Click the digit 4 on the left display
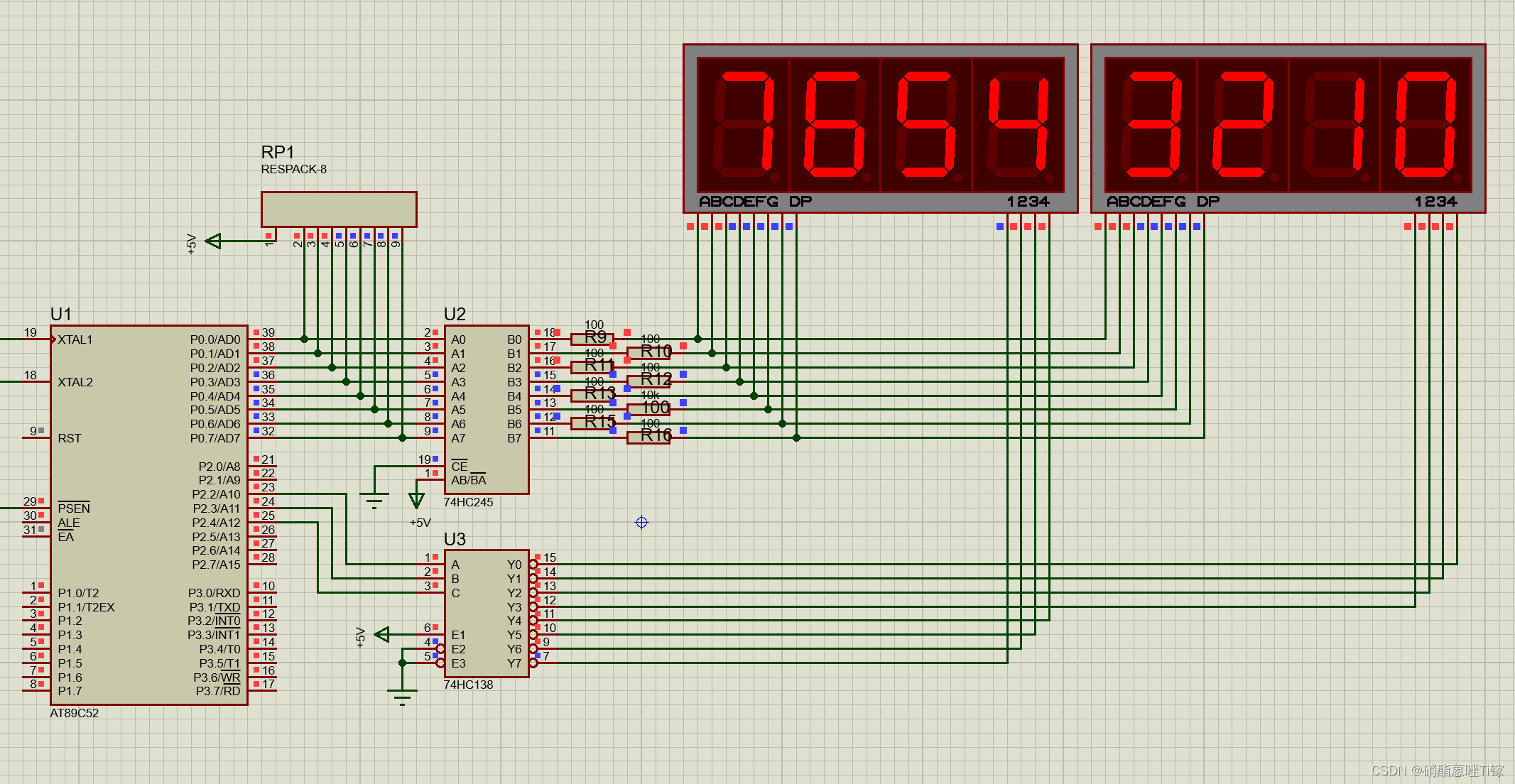 pyautogui.click(x=1019, y=124)
